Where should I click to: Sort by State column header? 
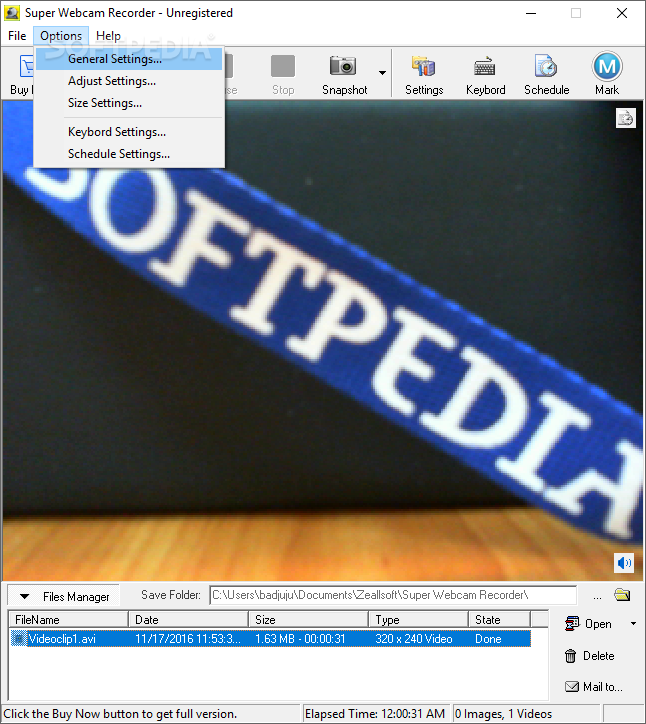click(499, 620)
